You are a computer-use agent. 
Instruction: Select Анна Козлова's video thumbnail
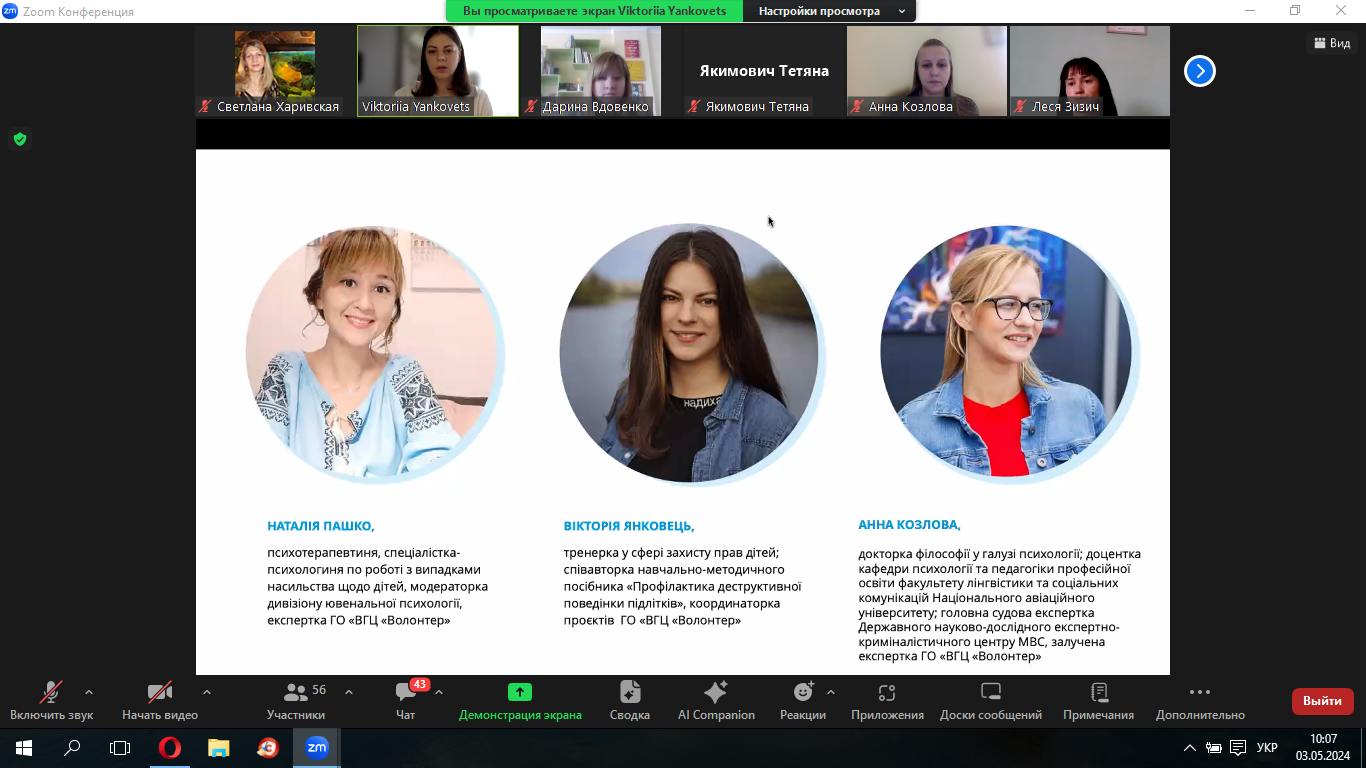pos(927,71)
